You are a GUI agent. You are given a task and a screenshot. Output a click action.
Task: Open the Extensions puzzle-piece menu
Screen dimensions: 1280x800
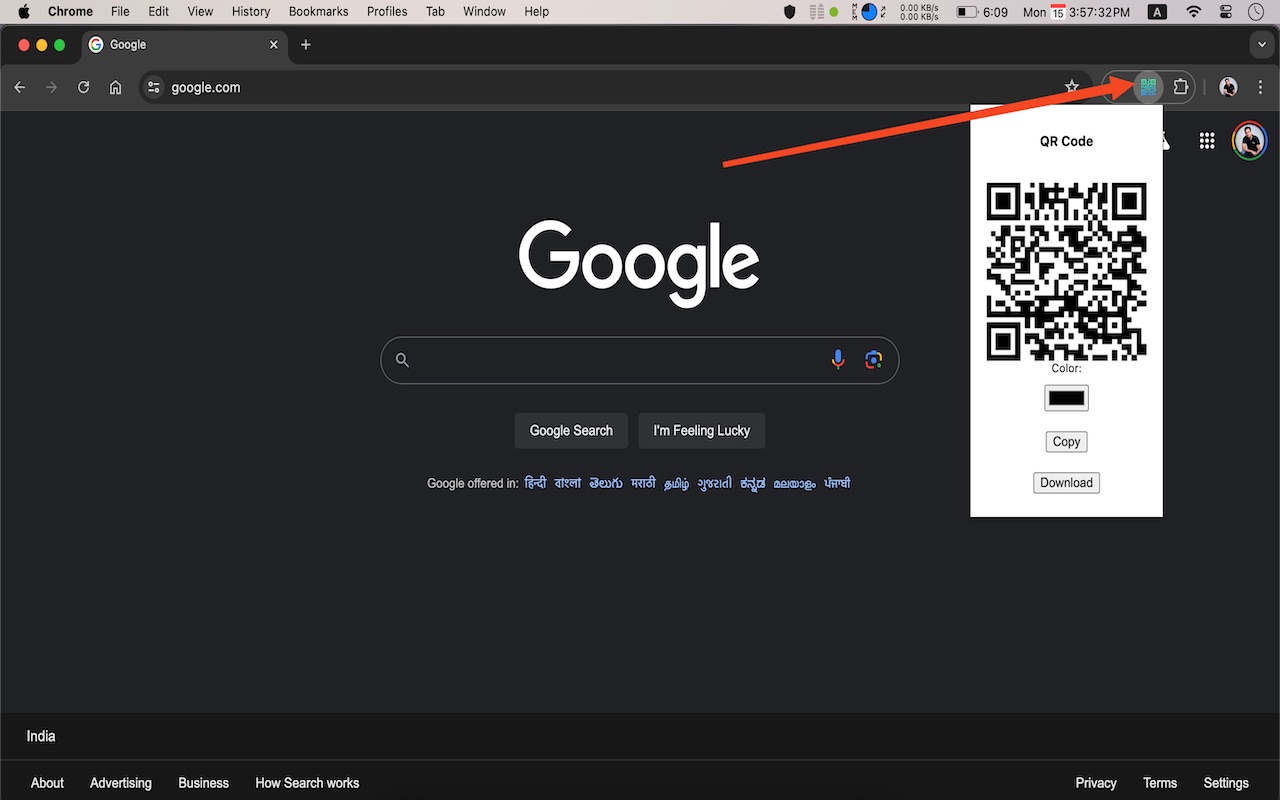coord(1180,87)
